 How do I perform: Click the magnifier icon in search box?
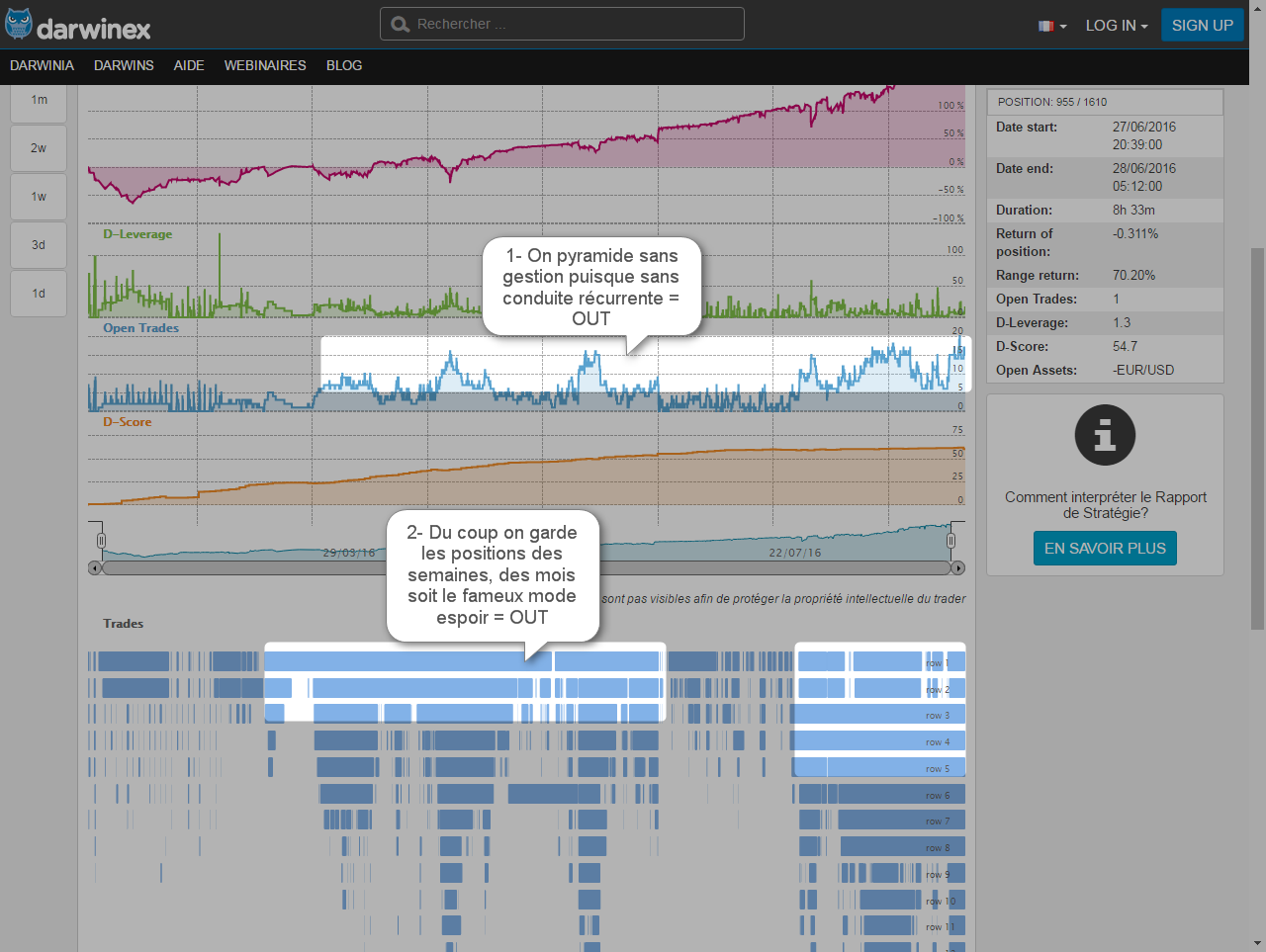pyautogui.click(x=400, y=25)
